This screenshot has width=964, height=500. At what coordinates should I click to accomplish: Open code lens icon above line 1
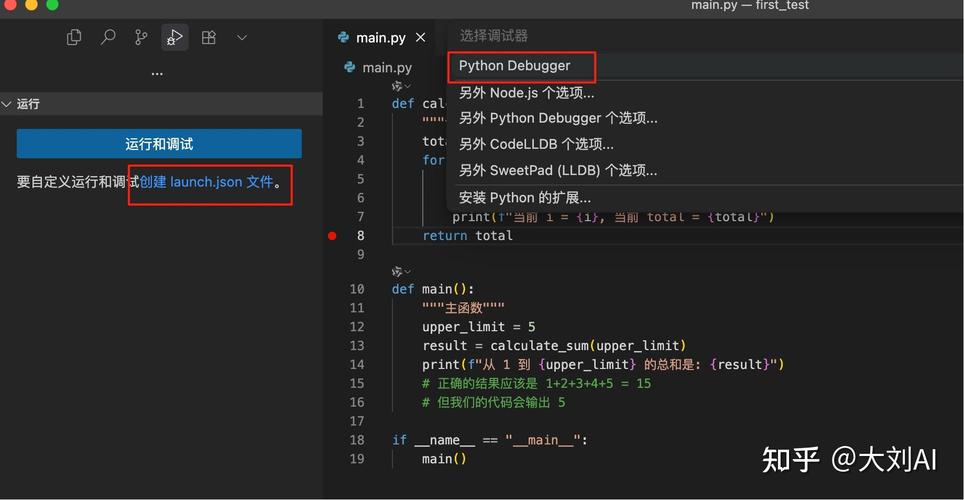click(x=401, y=85)
